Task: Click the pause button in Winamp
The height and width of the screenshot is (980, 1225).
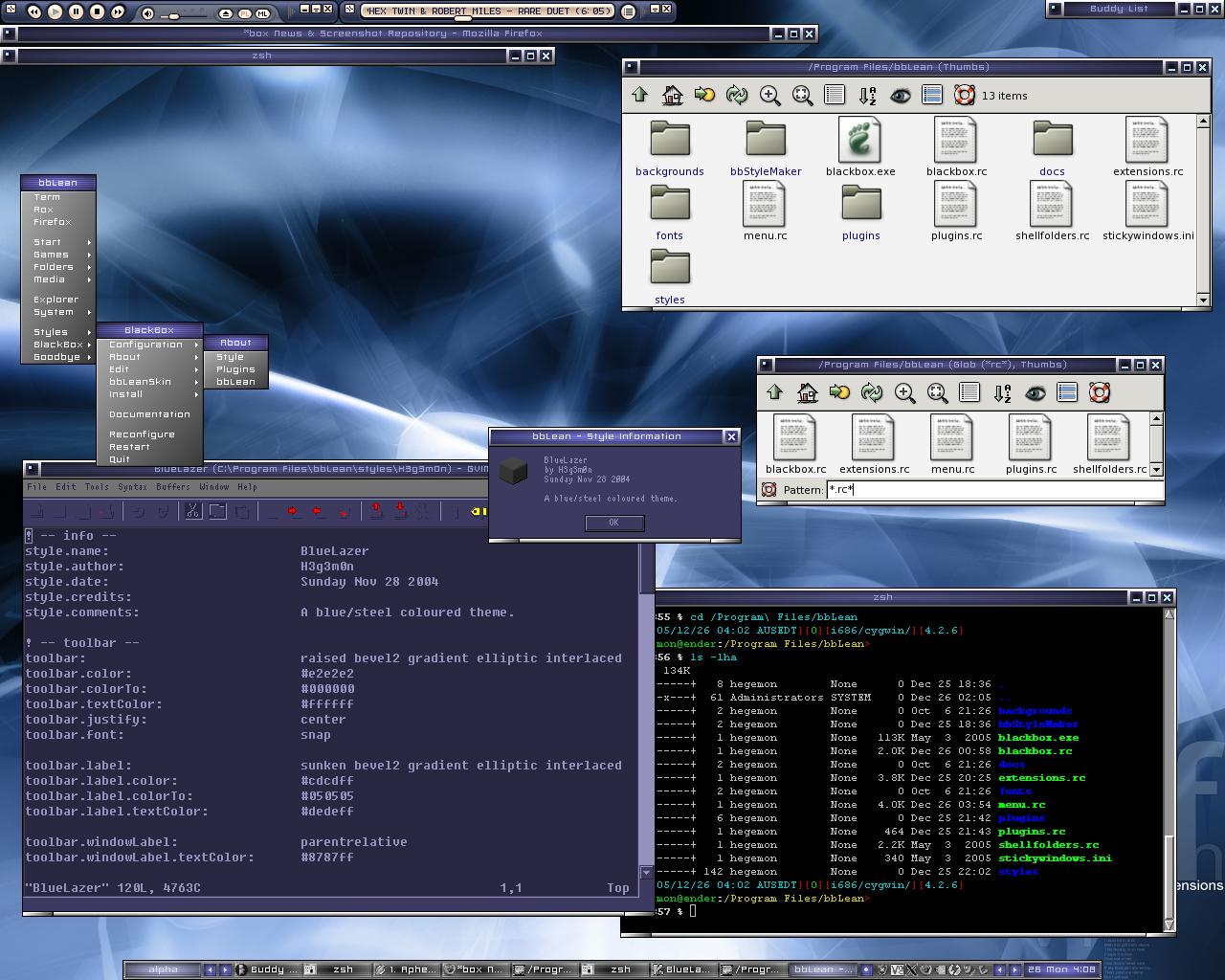Action: click(77, 11)
